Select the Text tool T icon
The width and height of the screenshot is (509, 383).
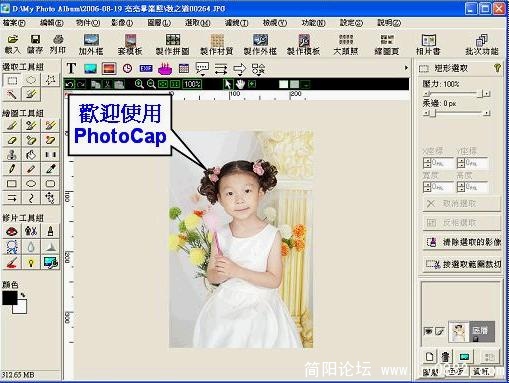point(71,69)
